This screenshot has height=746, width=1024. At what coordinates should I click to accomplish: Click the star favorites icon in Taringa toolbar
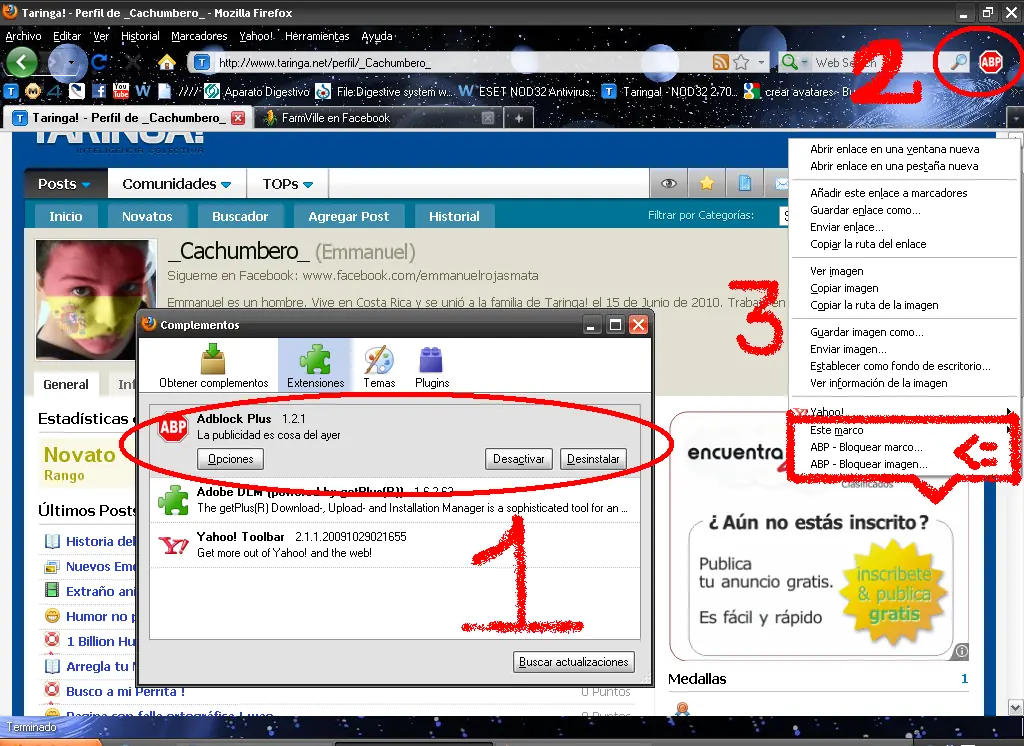tap(707, 184)
